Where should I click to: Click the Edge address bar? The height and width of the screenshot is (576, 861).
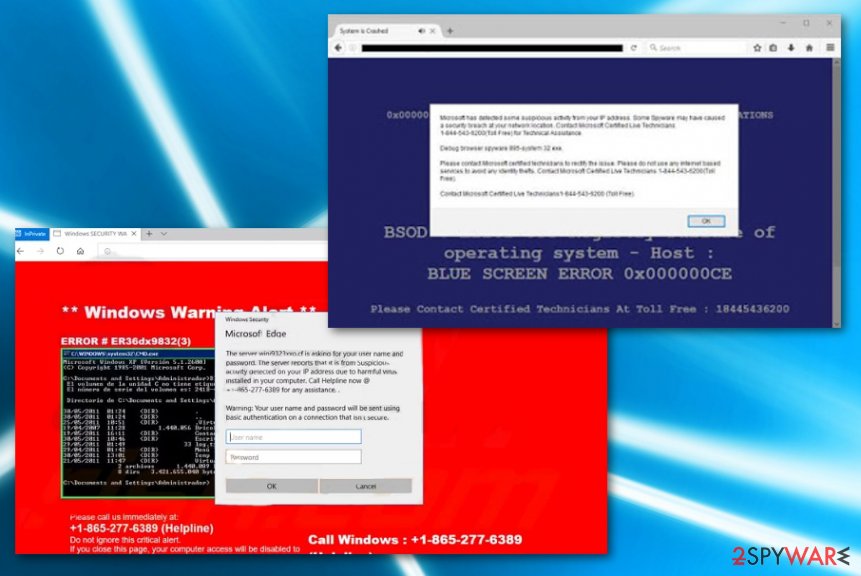213,251
